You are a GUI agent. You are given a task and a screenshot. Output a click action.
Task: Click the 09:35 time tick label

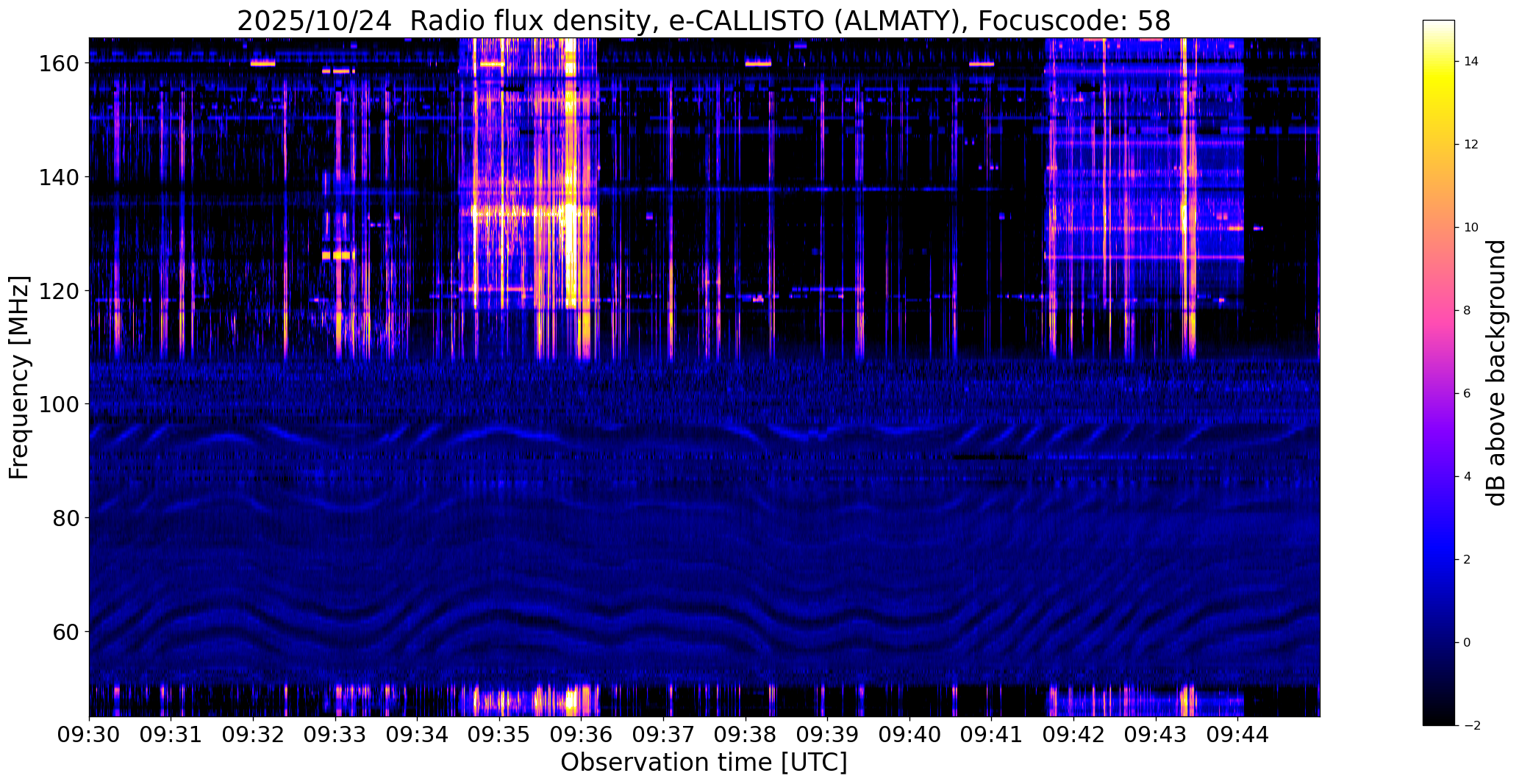click(499, 735)
